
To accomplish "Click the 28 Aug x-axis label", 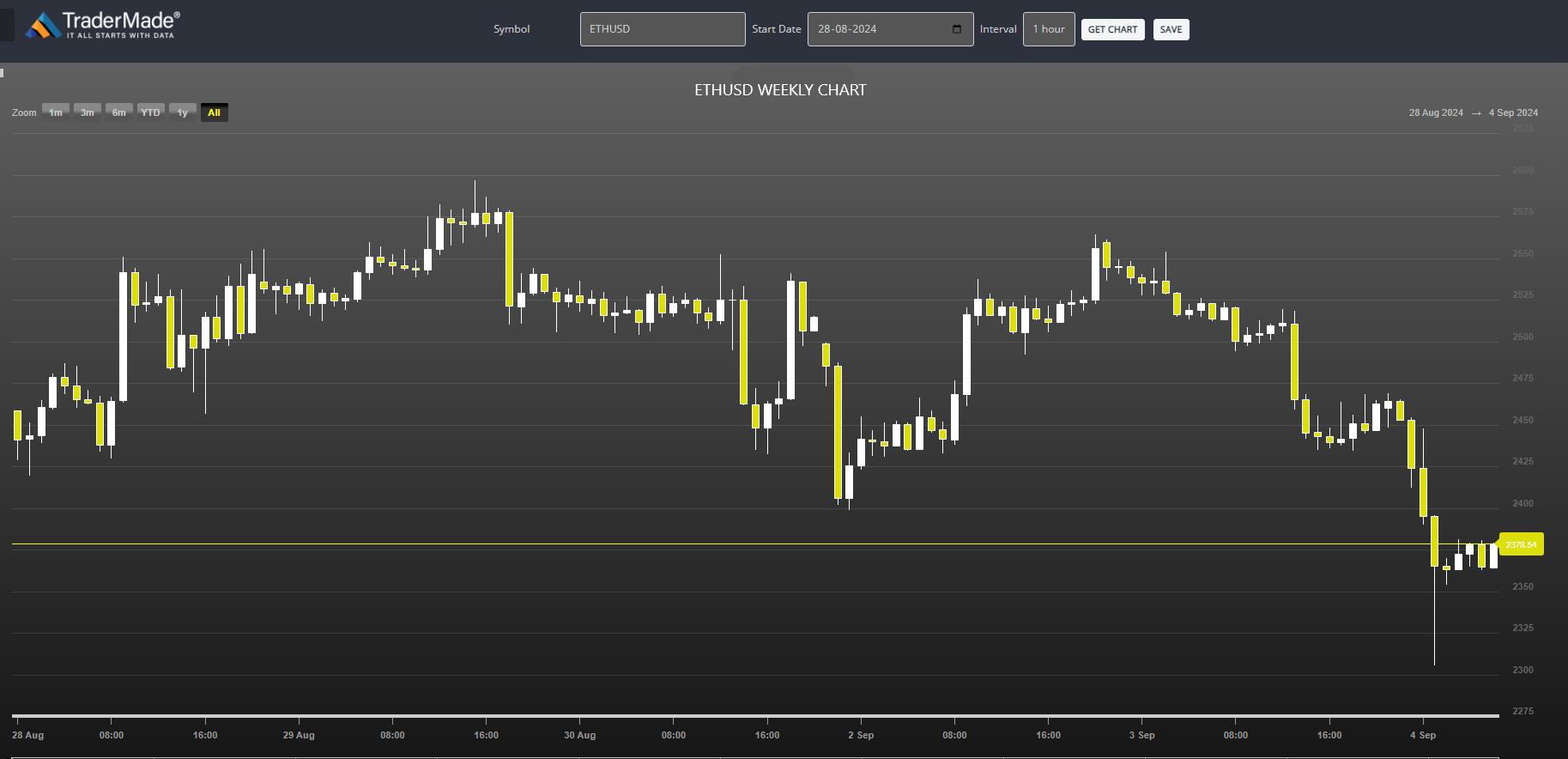I will pyautogui.click(x=27, y=735).
